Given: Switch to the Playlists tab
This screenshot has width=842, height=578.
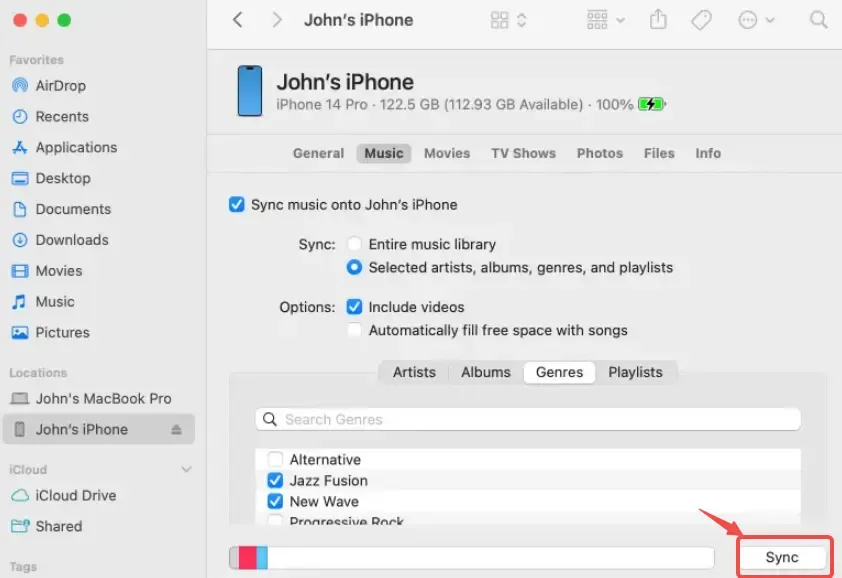Looking at the screenshot, I should click(635, 372).
